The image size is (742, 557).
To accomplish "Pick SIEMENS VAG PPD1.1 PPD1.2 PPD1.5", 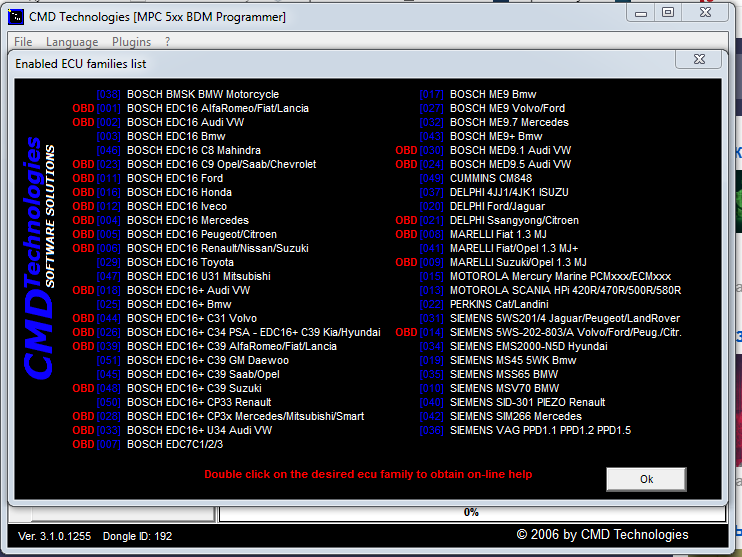I will point(540,430).
